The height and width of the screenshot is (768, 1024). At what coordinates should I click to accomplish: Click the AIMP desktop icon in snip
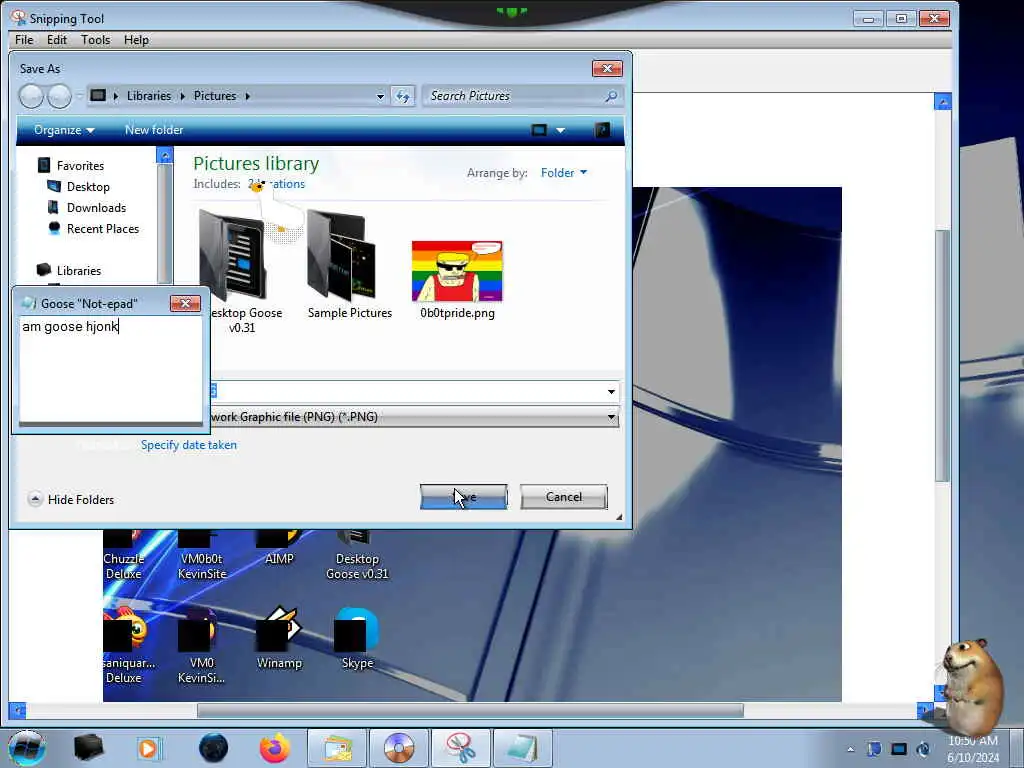[280, 549]
